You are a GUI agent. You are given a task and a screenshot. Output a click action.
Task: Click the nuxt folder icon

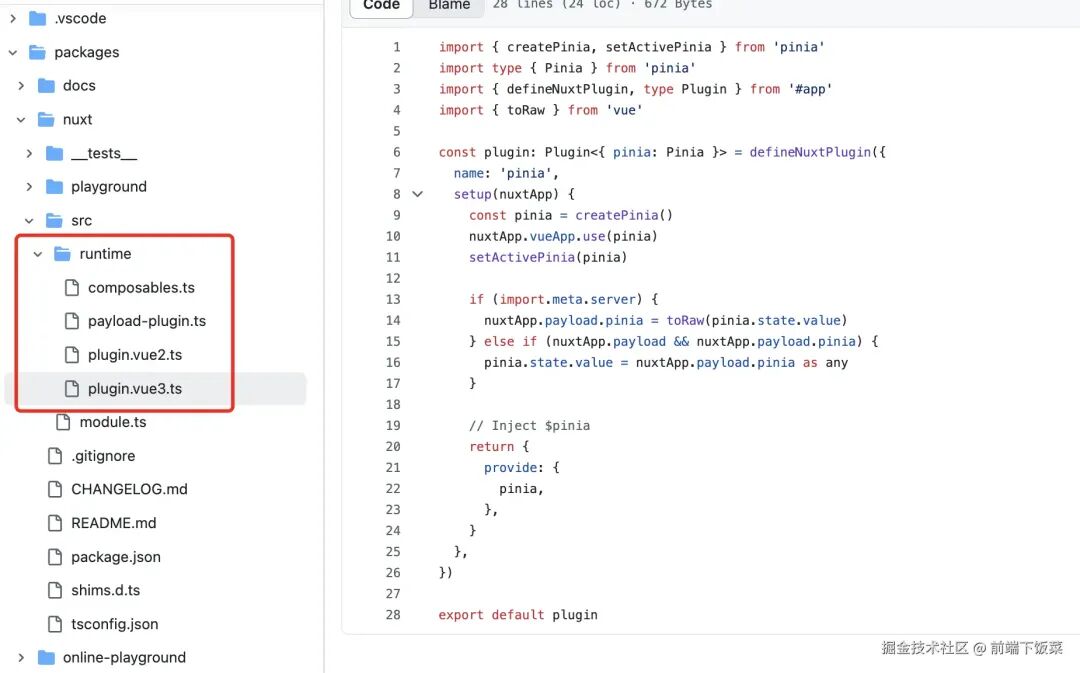click(x=46, y=120)
